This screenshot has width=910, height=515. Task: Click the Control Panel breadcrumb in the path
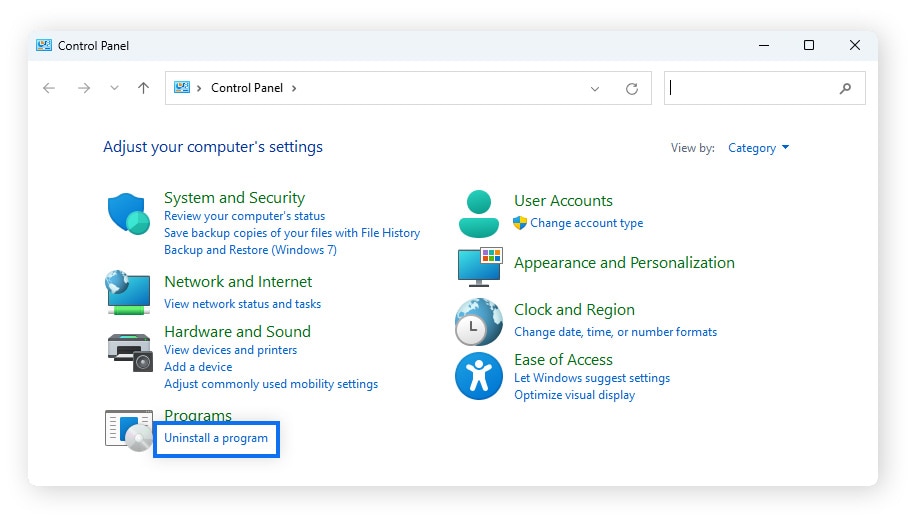tap(247, 88)
